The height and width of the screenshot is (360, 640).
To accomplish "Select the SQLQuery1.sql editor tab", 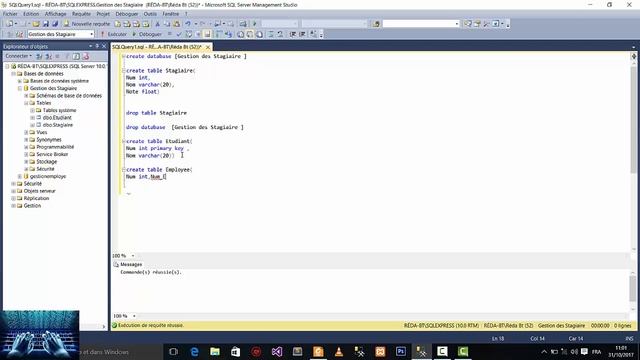I will (x=157, y=47).
